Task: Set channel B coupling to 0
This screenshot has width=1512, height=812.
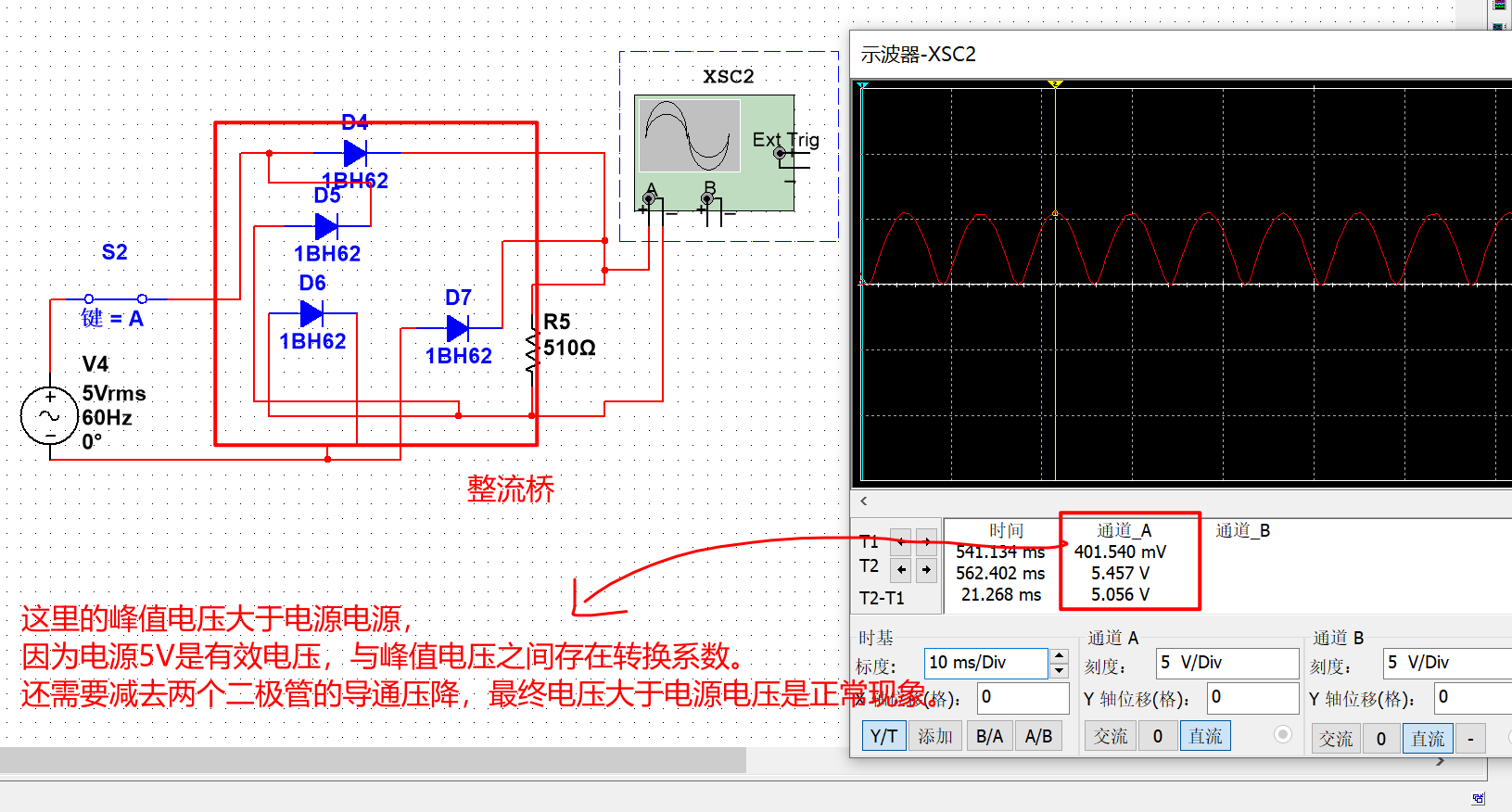Action: coord(1381,739)
